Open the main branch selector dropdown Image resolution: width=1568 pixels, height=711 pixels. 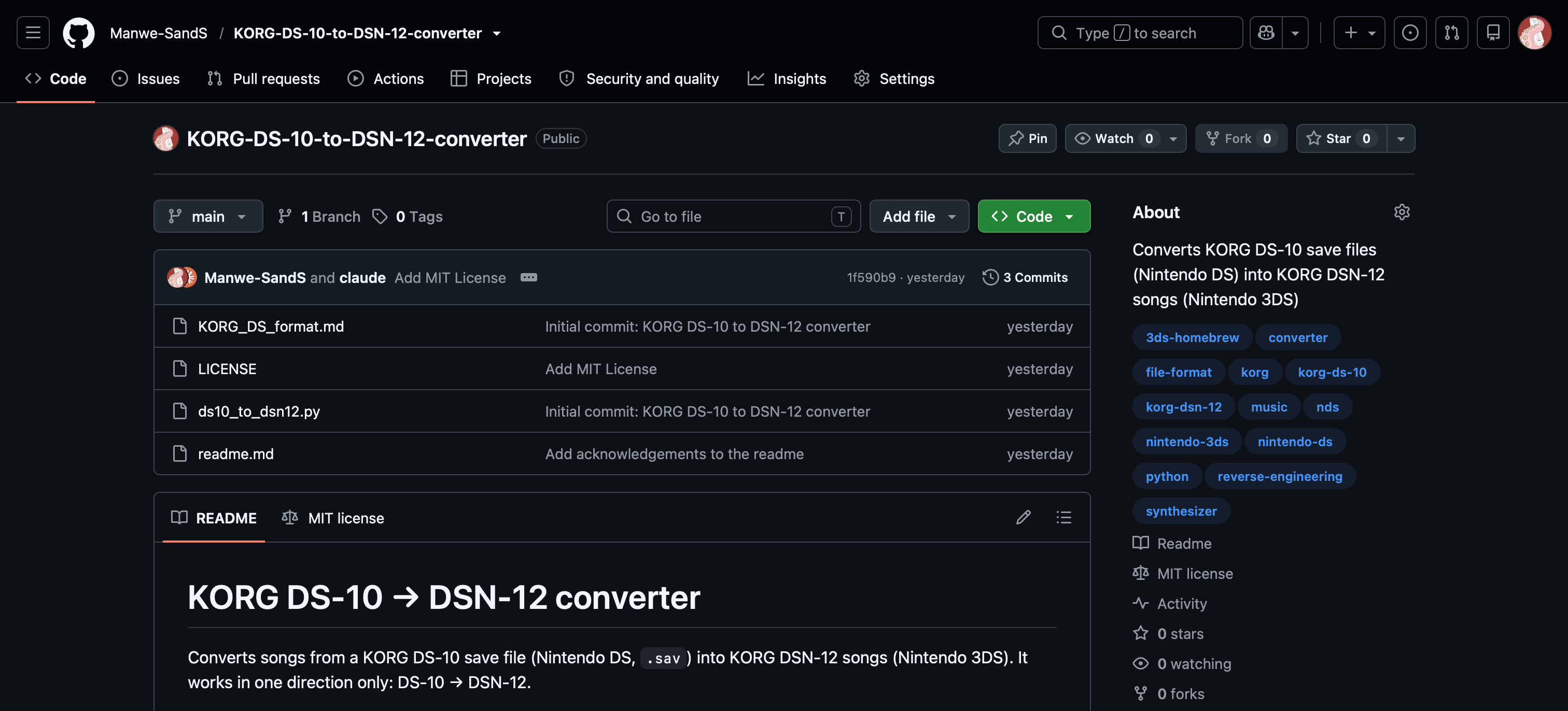[208, 217]
